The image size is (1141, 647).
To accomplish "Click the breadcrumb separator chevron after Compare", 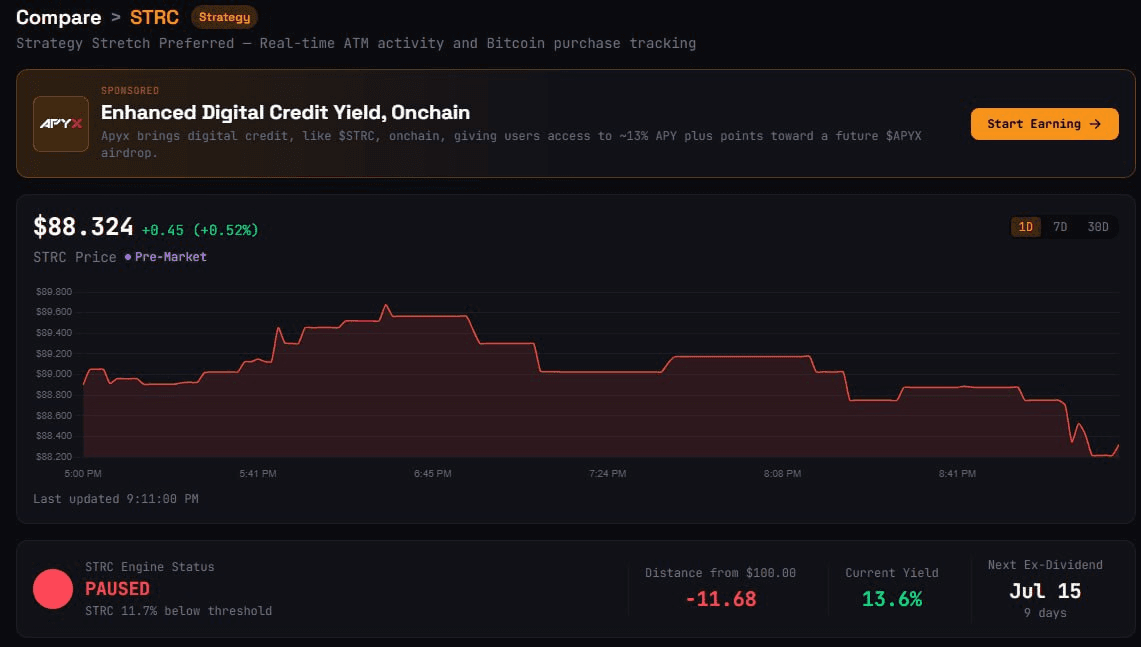I will [x=116, y=17].
